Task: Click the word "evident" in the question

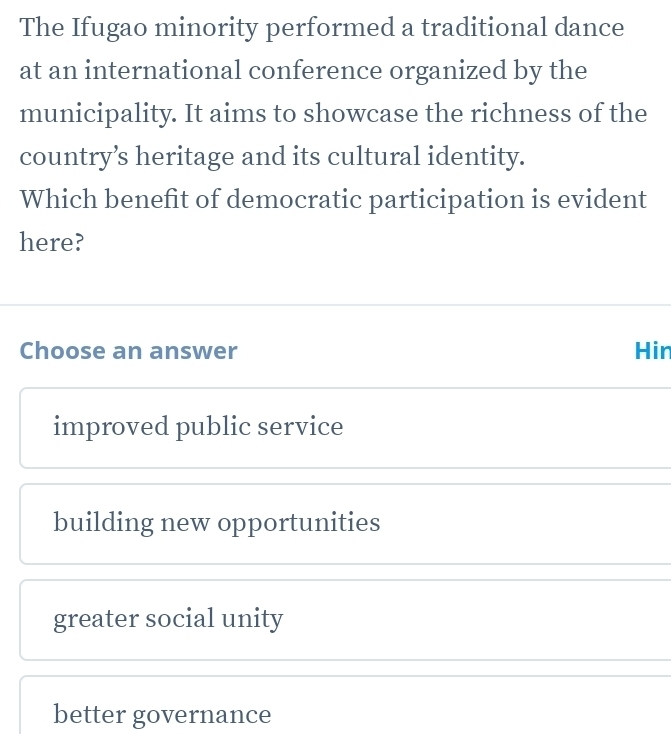Action: [597, 200]
